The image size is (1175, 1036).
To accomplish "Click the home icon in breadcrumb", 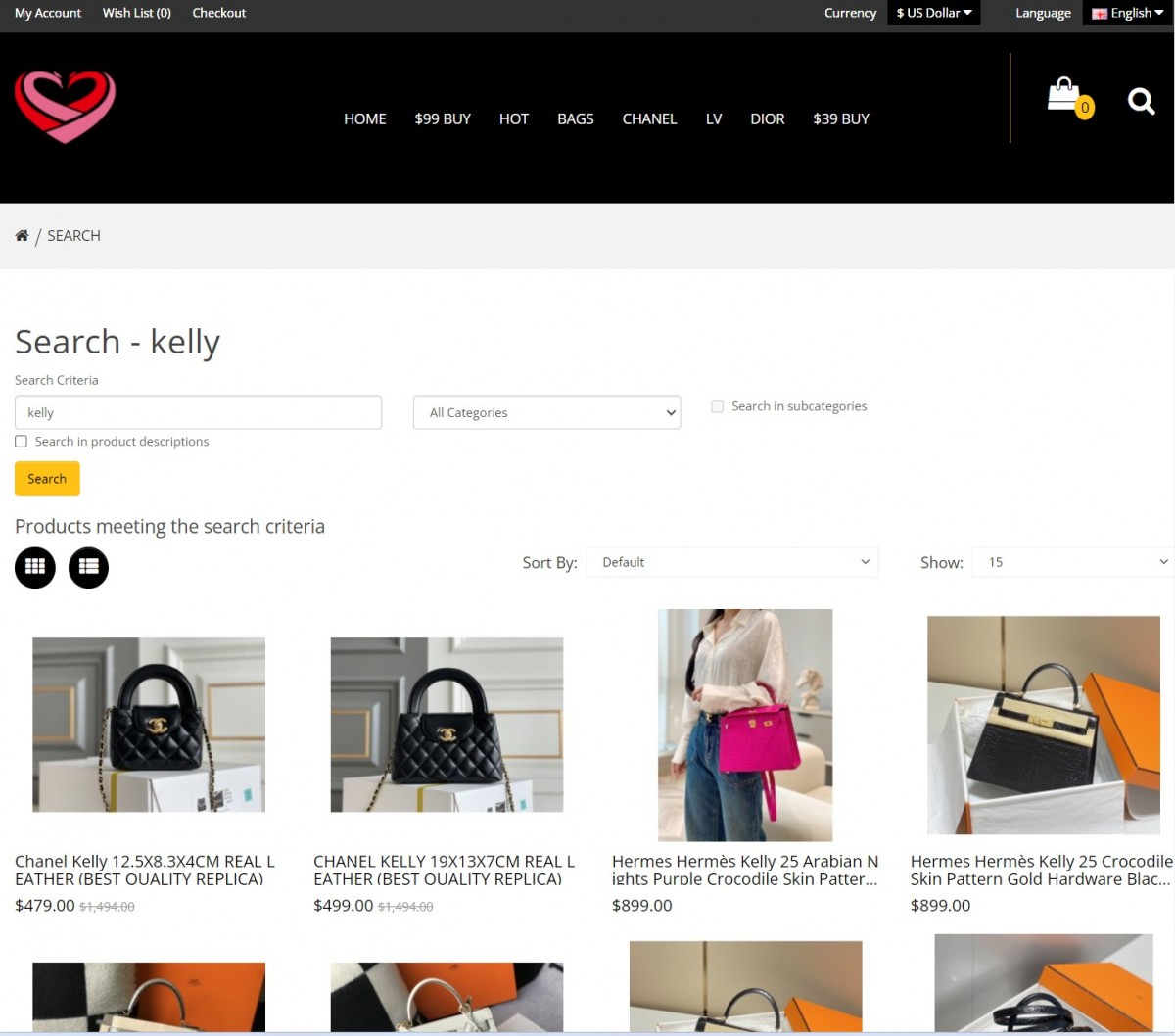I will tap(22, 235).
